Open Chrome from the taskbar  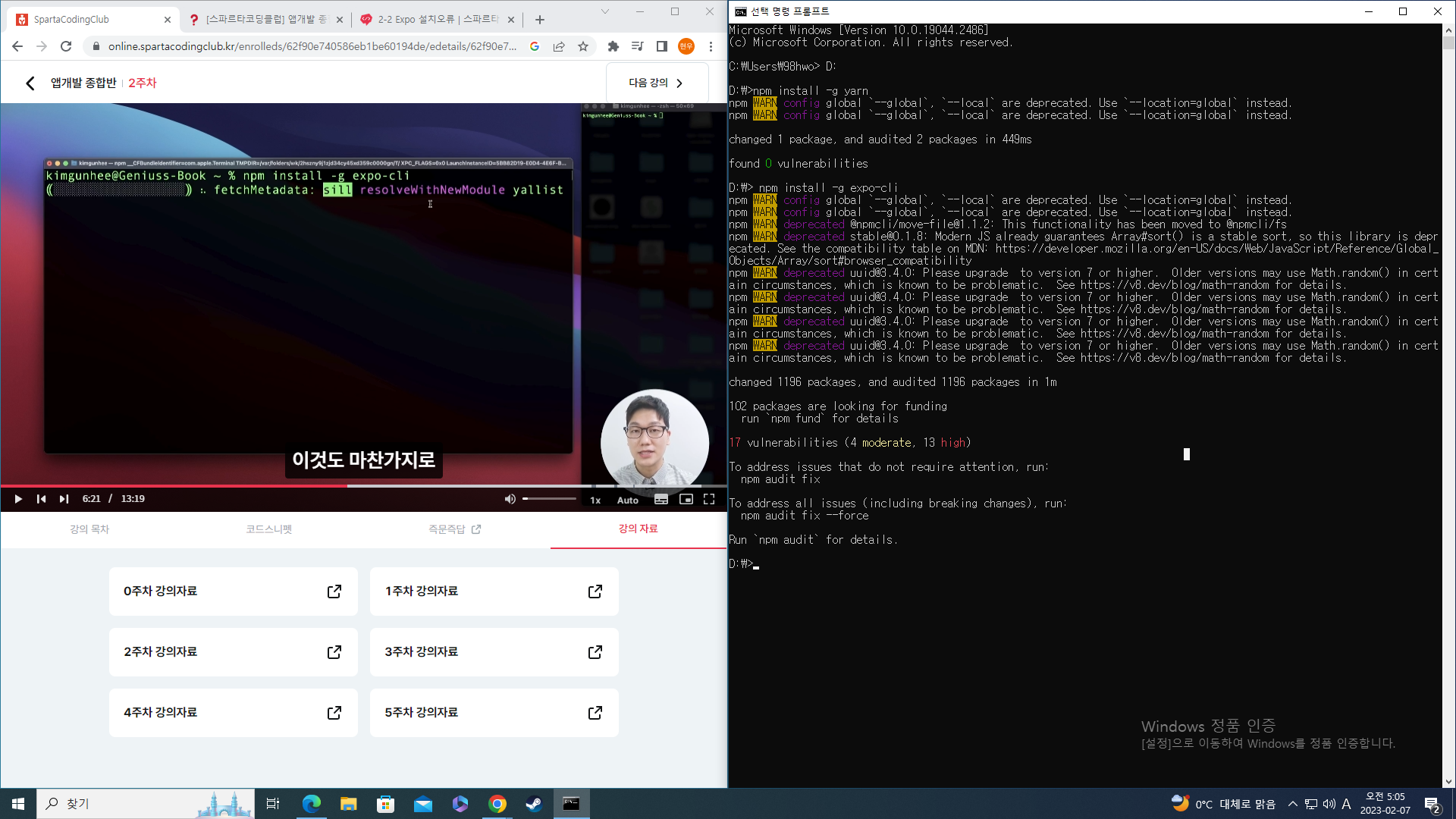[497, 804]
